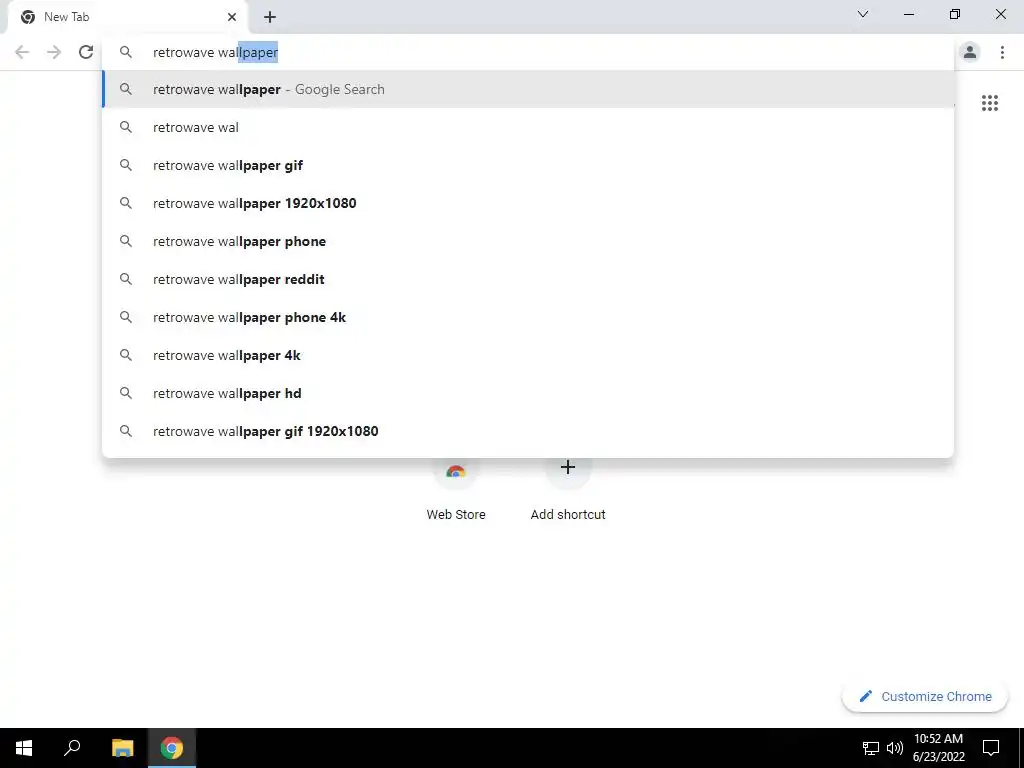Select the New Tab tab
This screenshot has width=1024, height=768.
tap(127, 17)
